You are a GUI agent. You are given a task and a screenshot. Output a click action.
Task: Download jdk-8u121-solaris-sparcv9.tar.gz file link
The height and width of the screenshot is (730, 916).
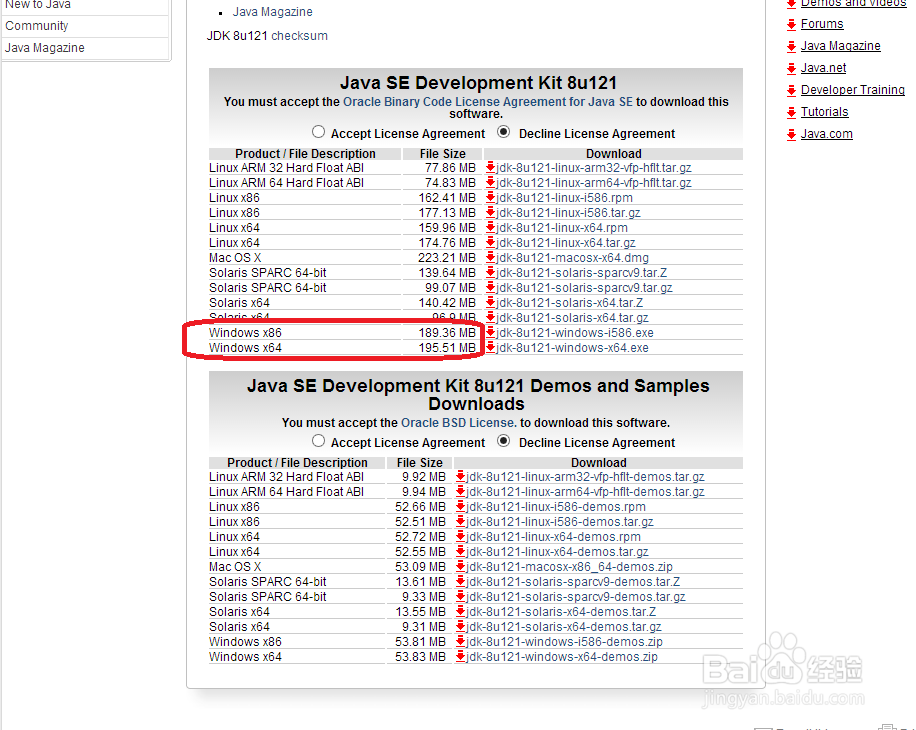[584, 288]
